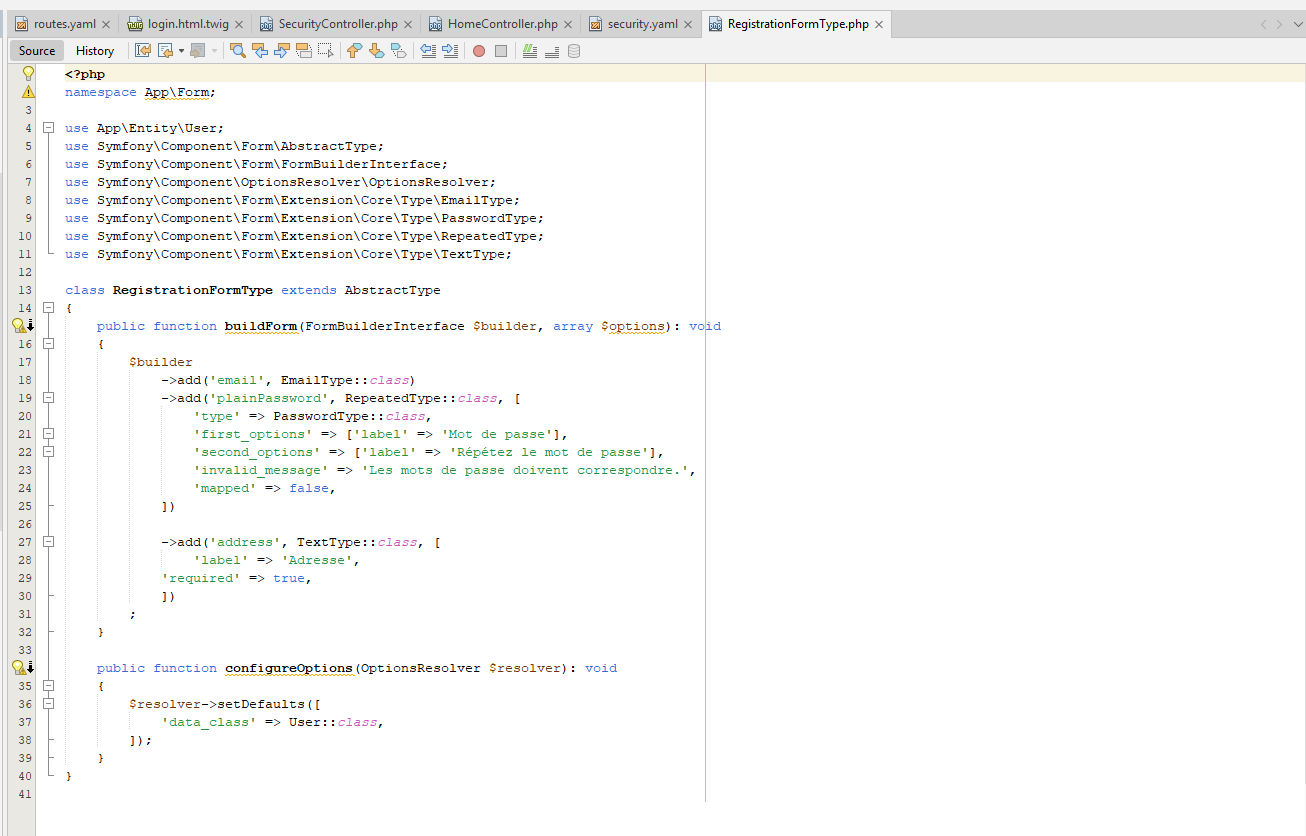This screenshot has width=1306, height=836.
Task: Switch to Source view
Action: (37, 51)
